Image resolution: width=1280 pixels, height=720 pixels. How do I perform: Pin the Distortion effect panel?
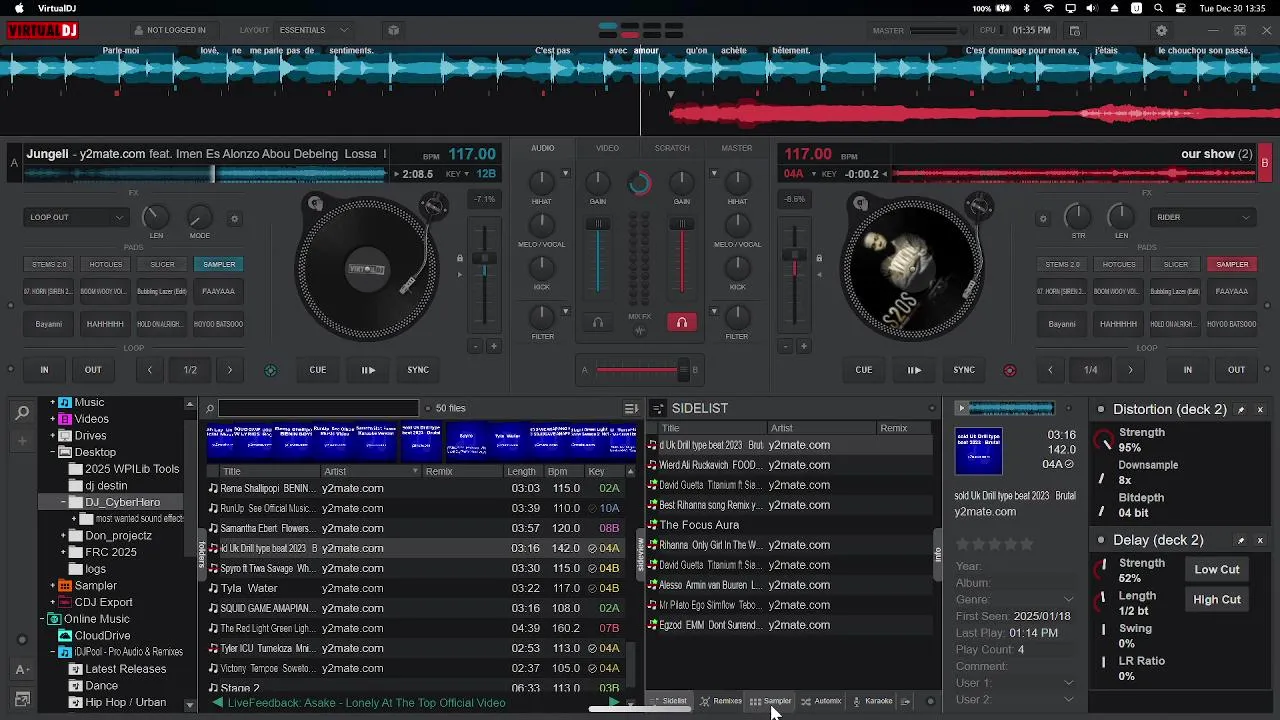(1241, 410)
